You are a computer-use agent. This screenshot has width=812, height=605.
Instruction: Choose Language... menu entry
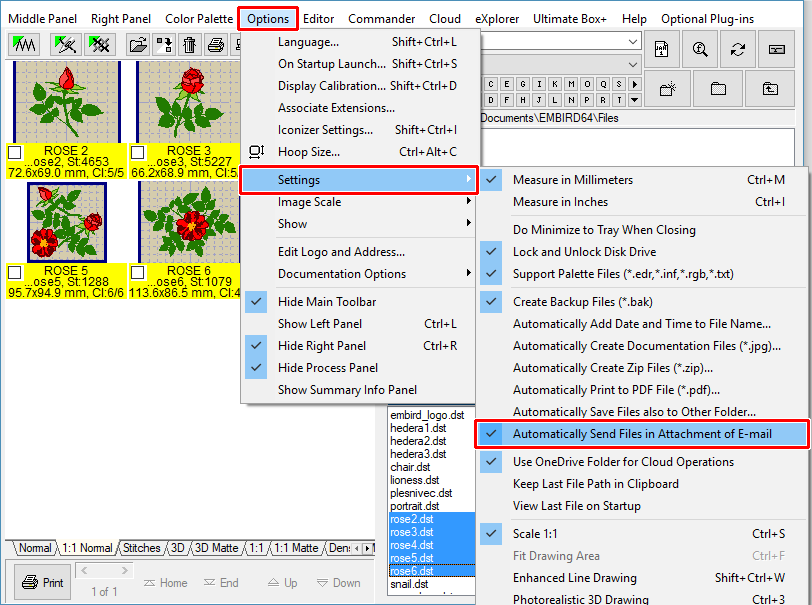point(358,42)
